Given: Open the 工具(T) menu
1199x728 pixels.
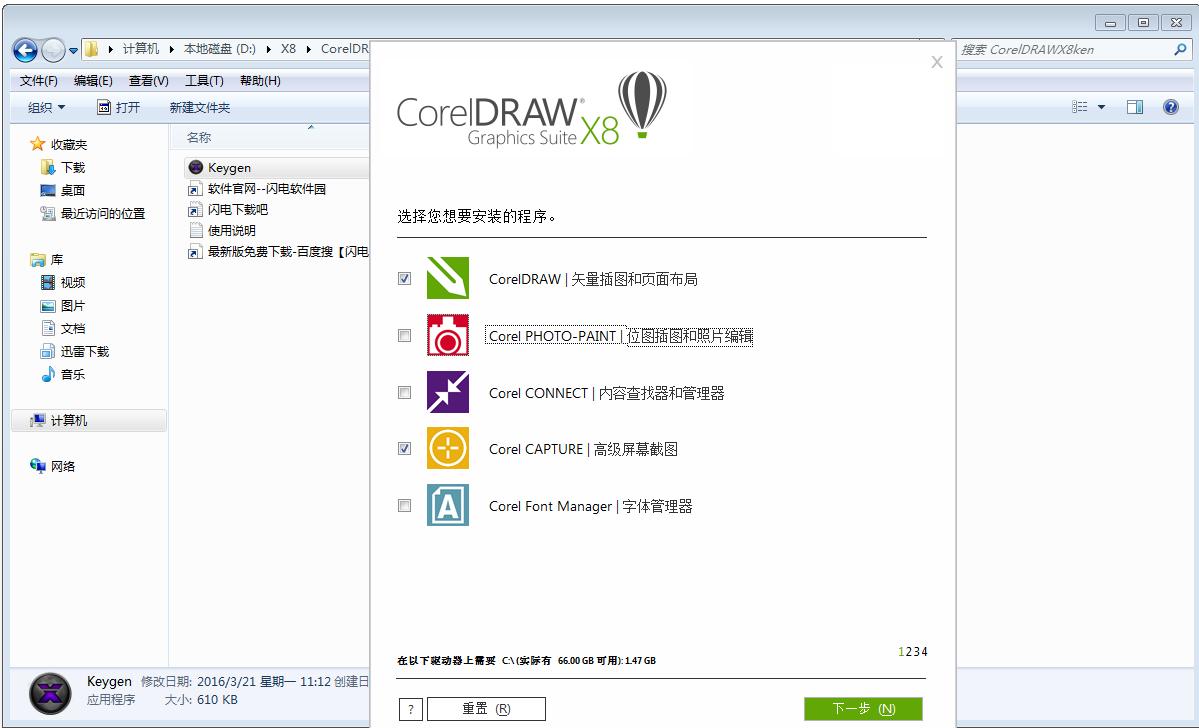Looking at the screenshot, I should tap(206, 80).
